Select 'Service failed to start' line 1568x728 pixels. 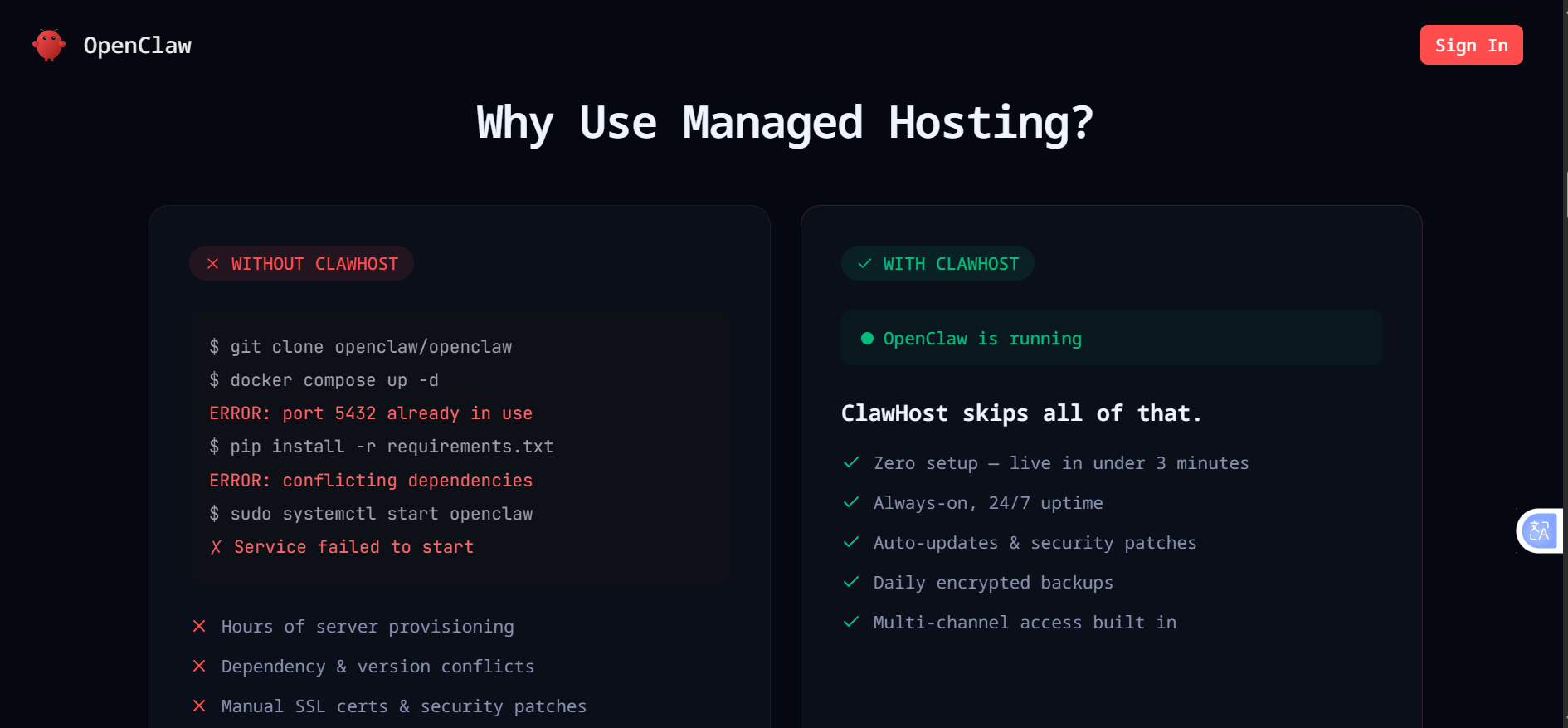coord(353,547)
